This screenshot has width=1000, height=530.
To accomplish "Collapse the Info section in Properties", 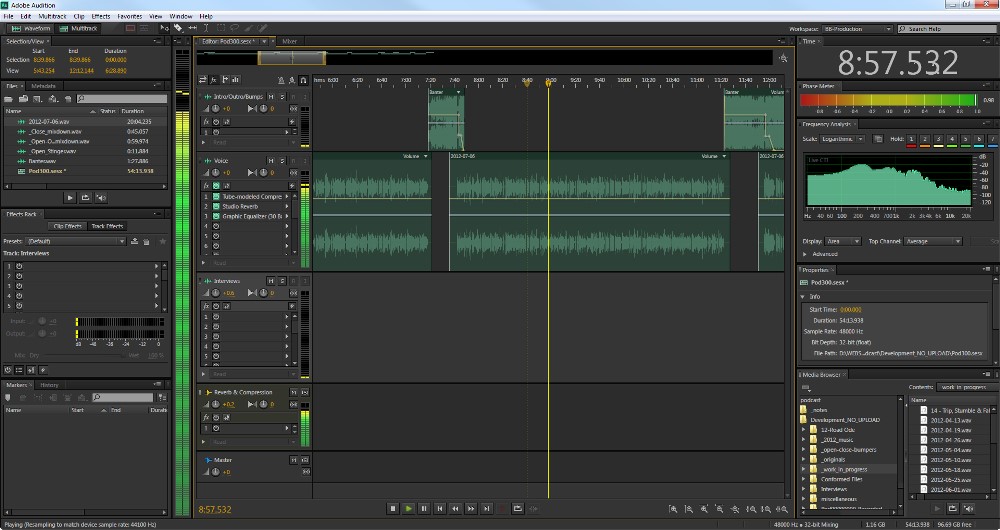I will (x=803, y=297).
